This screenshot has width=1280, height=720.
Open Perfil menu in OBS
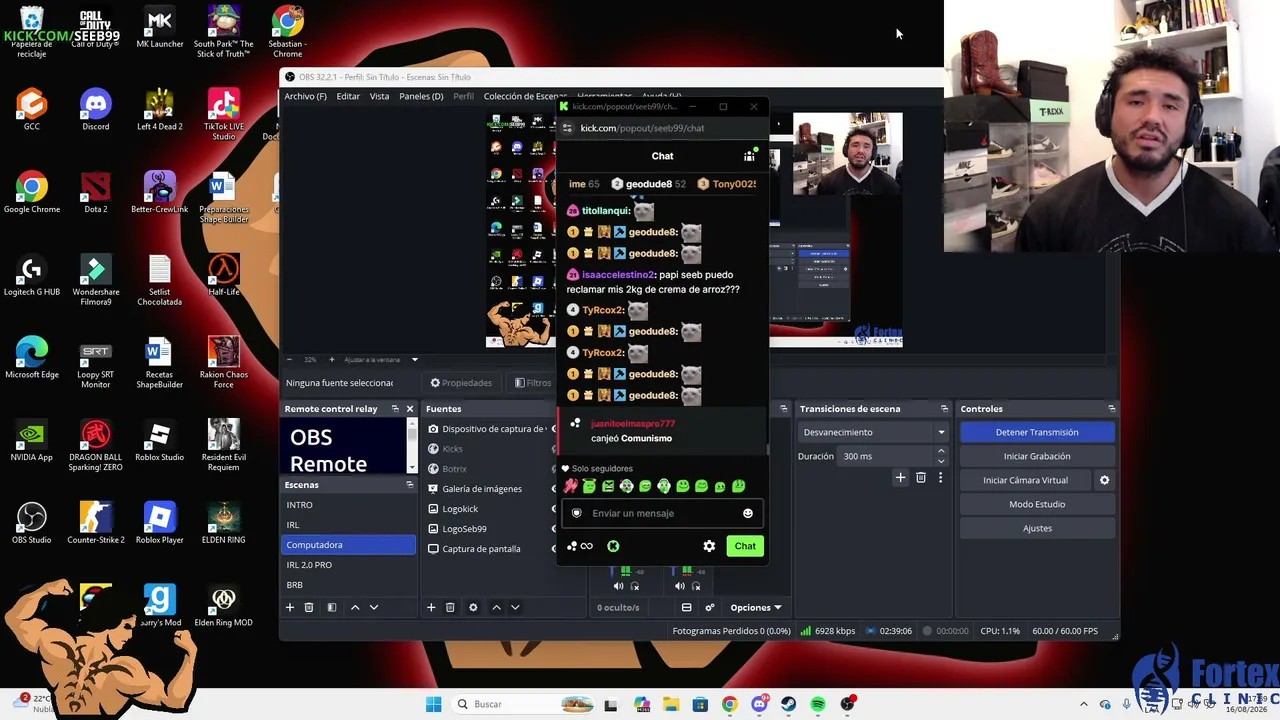tap(463, 96)
